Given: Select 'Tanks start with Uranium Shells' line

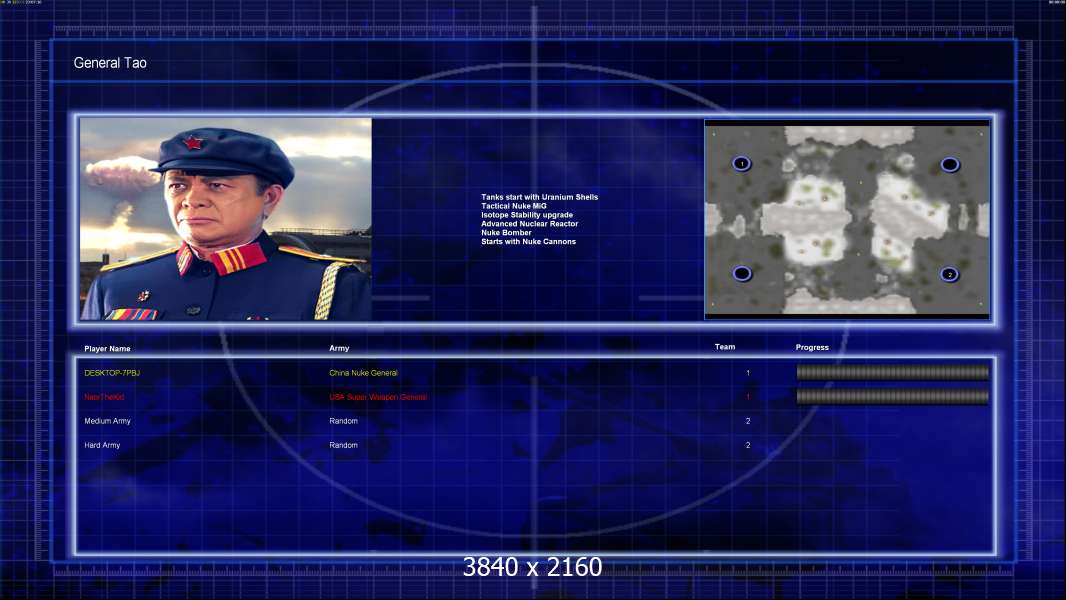Looking at the screenshot, I should click(x=540, y=197).
